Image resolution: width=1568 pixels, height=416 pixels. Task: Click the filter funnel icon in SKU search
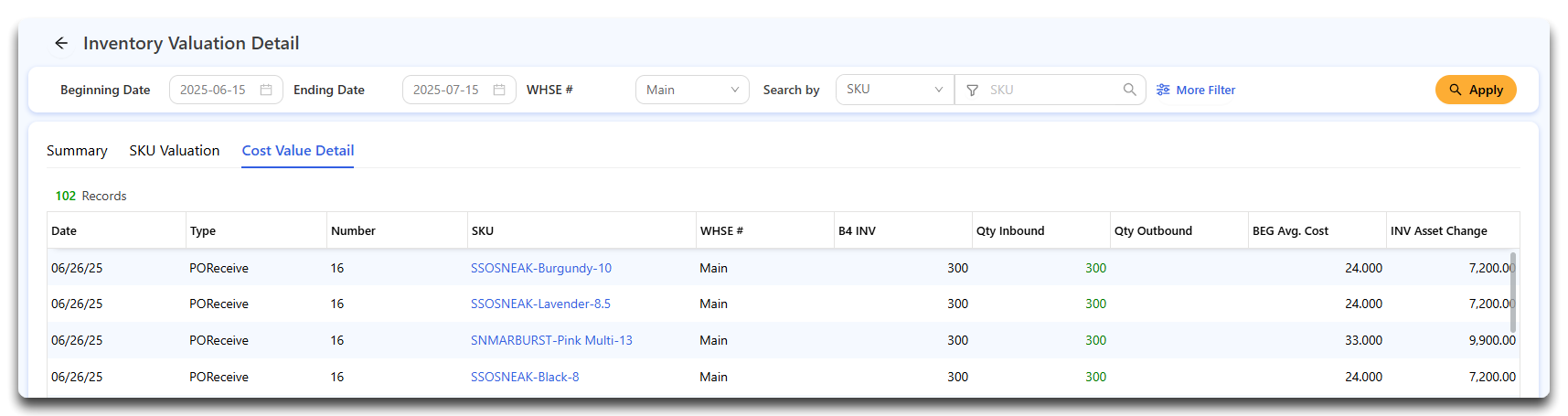[973, 90]
